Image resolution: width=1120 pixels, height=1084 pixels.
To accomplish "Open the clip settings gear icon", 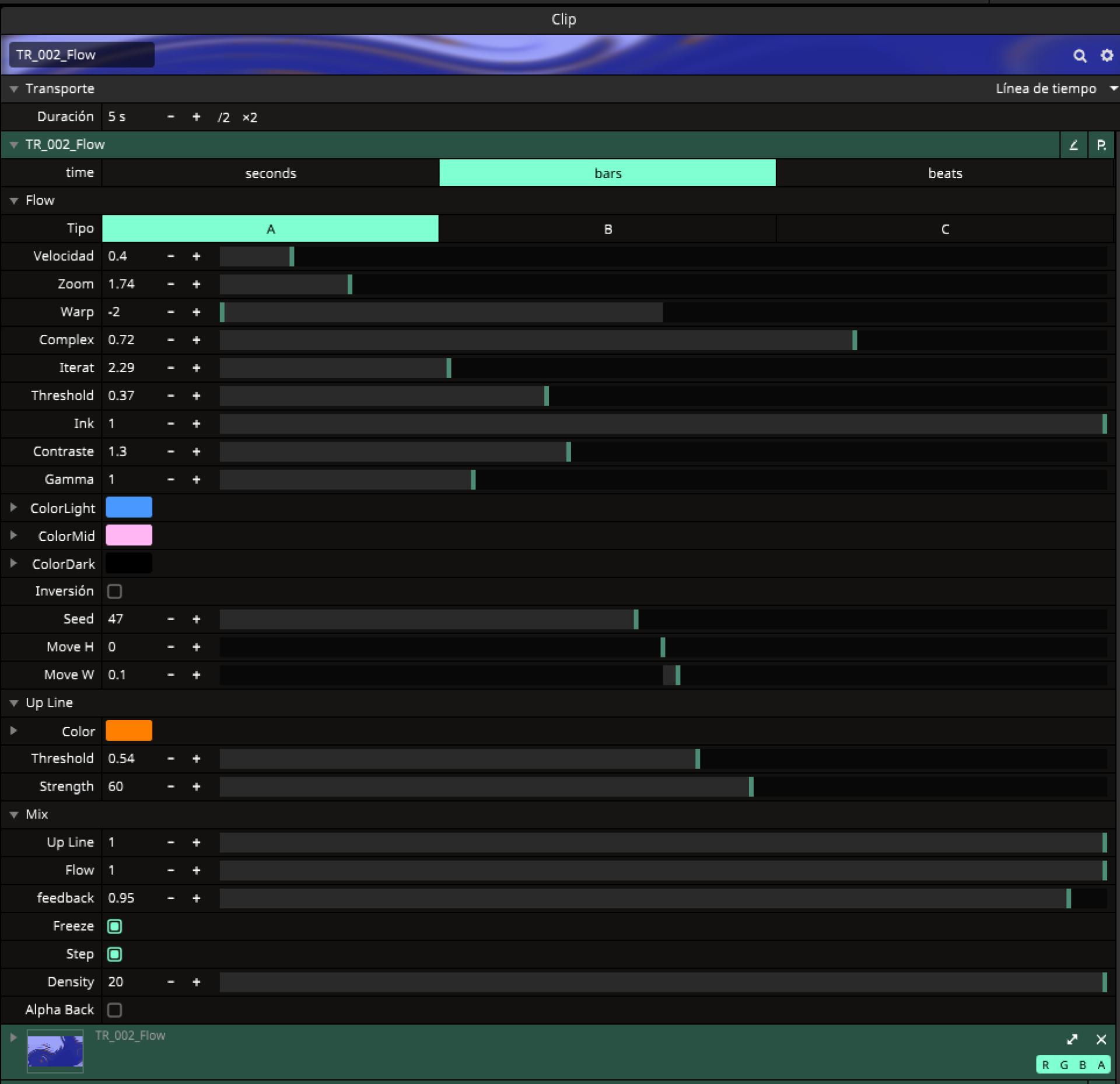I will (1107, 55).
